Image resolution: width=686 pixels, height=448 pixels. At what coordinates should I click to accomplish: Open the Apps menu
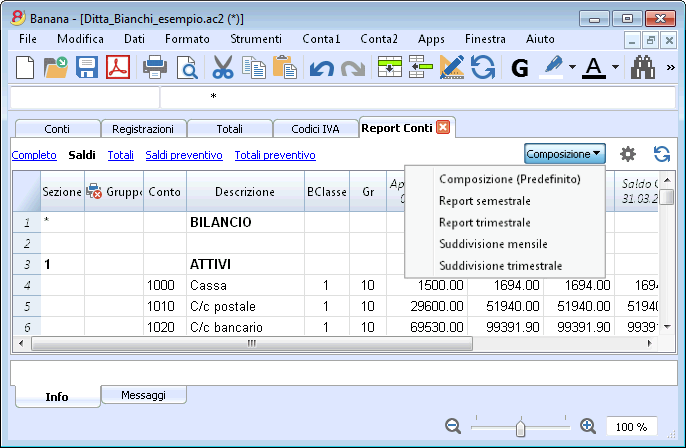point(431,39)
